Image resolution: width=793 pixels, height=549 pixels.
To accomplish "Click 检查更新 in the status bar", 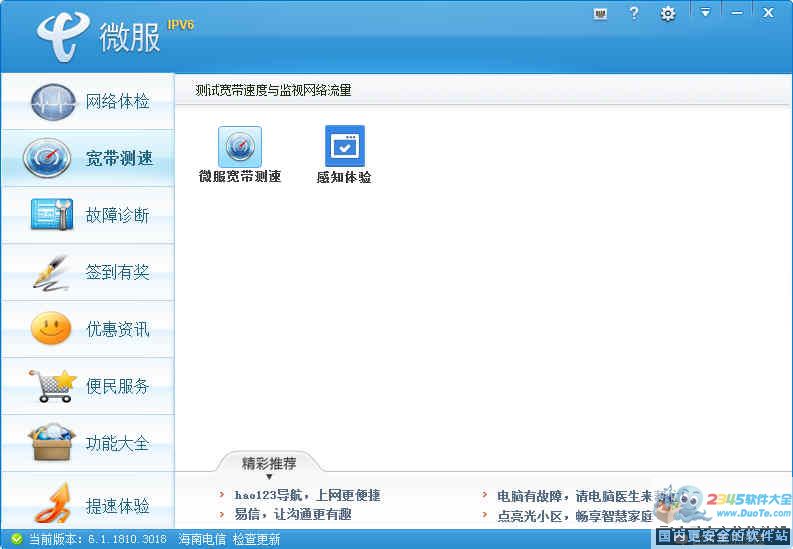I will 256,539.
